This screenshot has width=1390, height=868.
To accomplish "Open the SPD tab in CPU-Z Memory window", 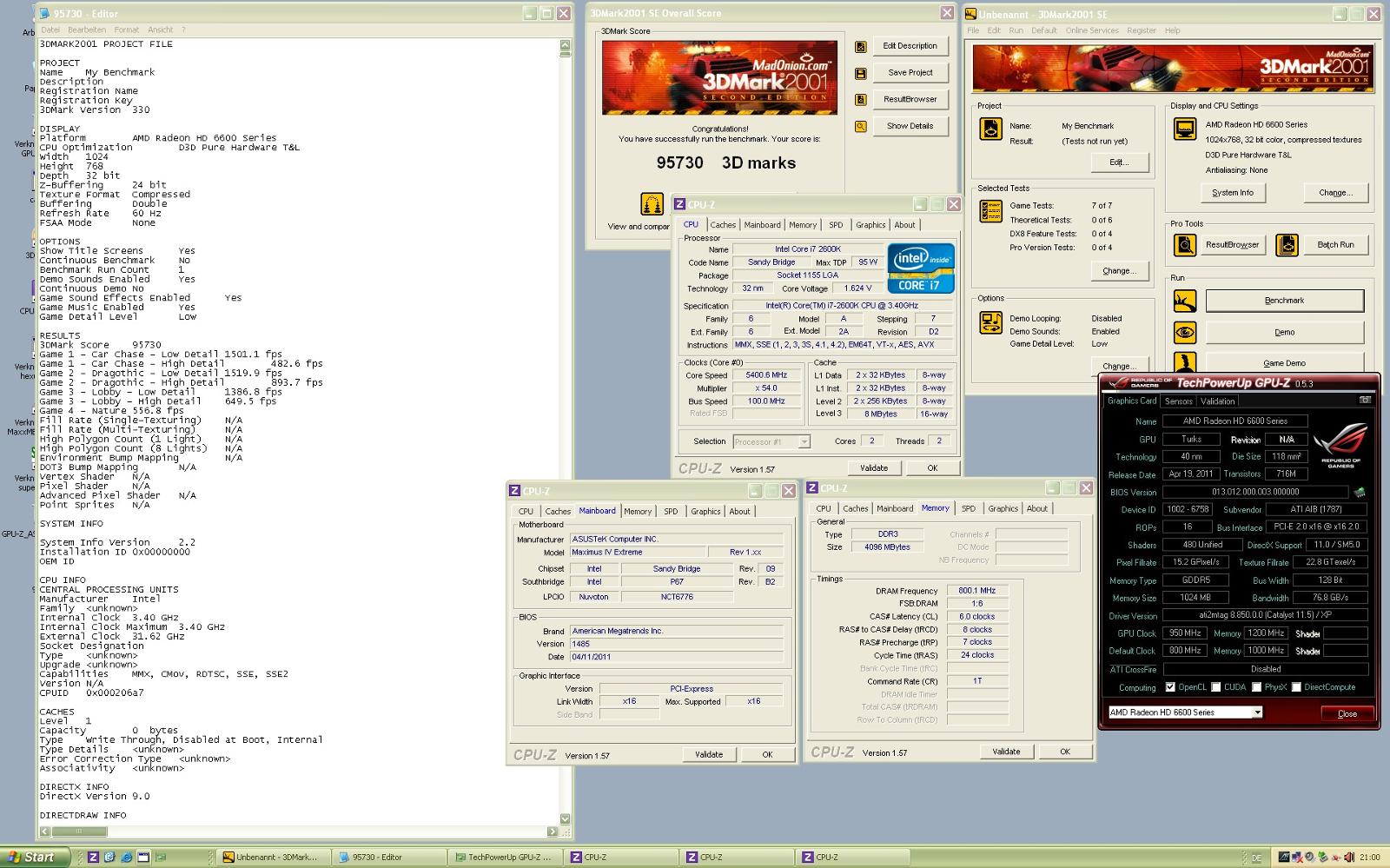I will coord(969,509).
